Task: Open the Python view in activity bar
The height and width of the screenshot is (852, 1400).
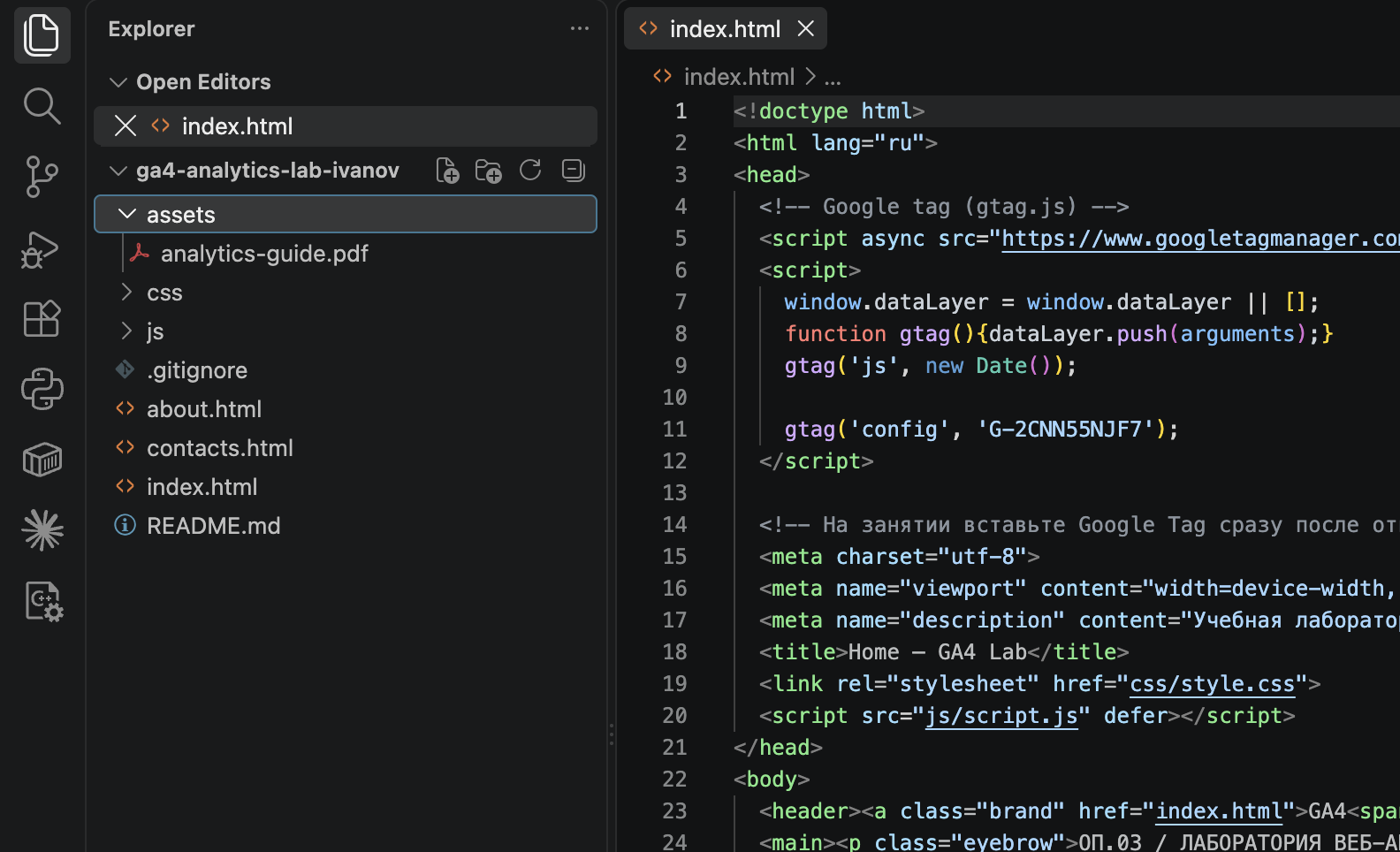Action: pos(42,389)
